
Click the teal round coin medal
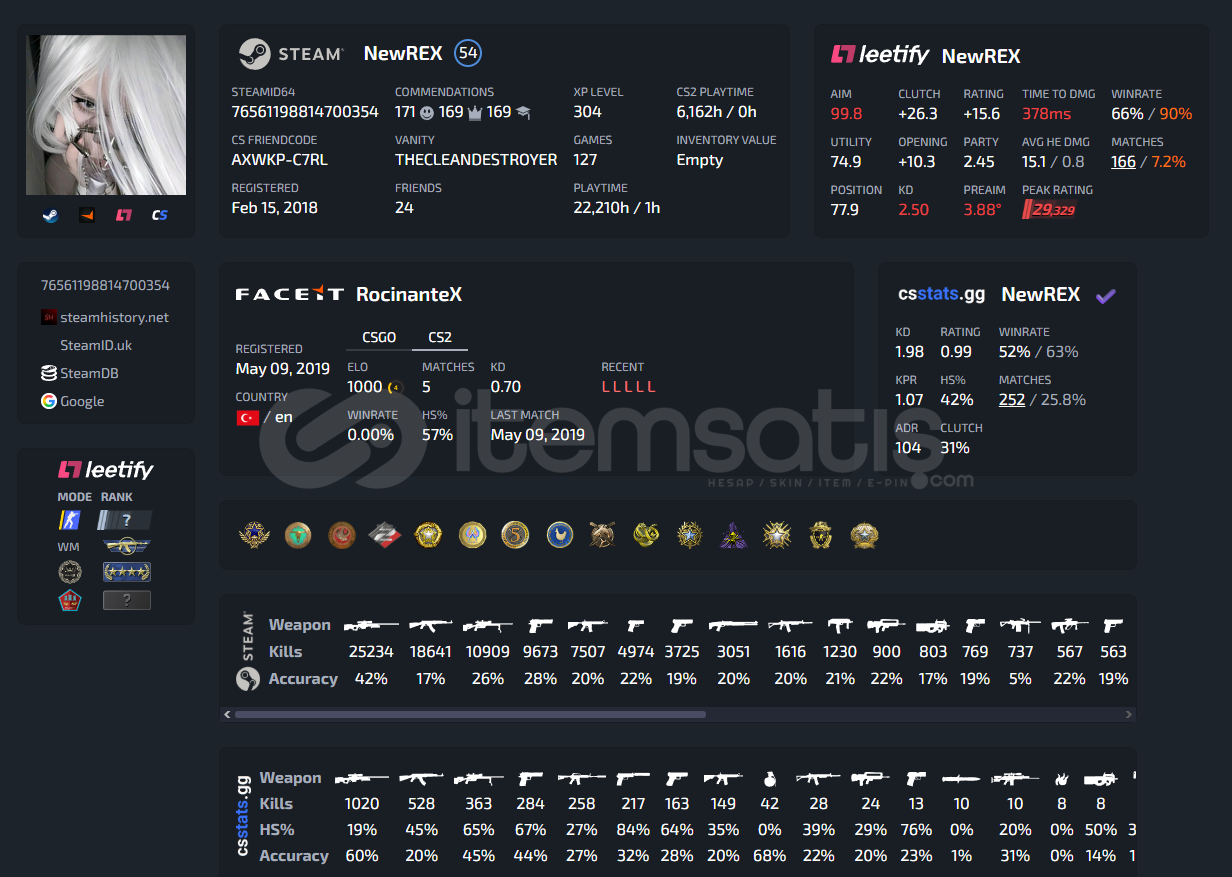coord(298,535)
